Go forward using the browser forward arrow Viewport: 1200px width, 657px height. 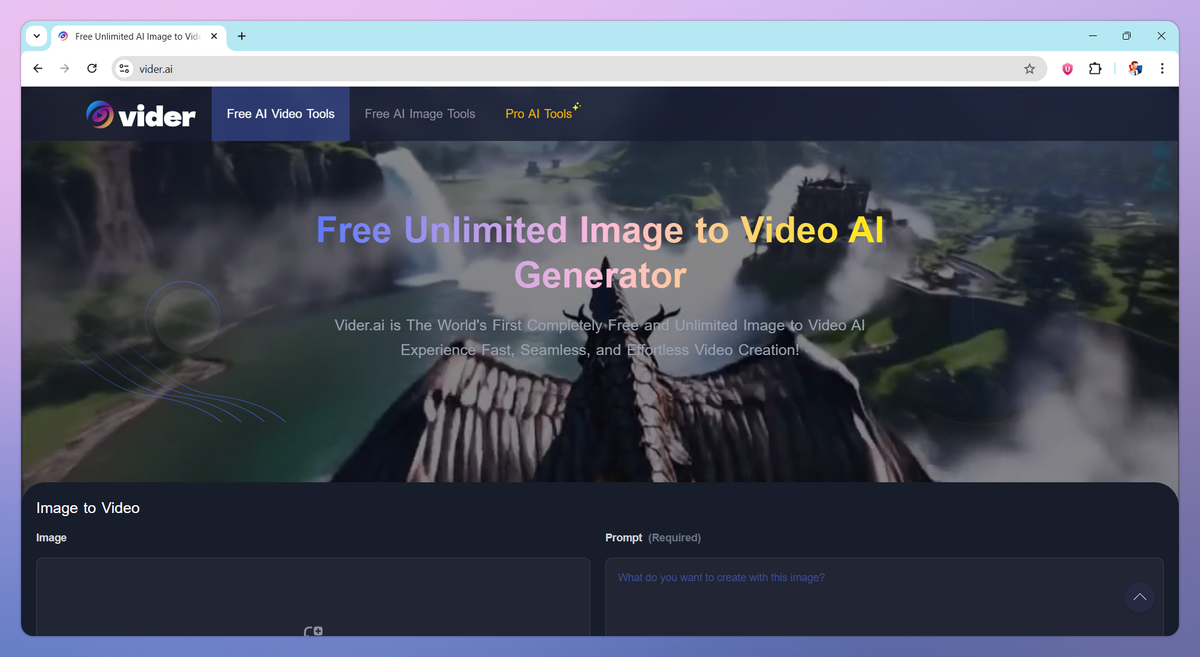point(65,69)
